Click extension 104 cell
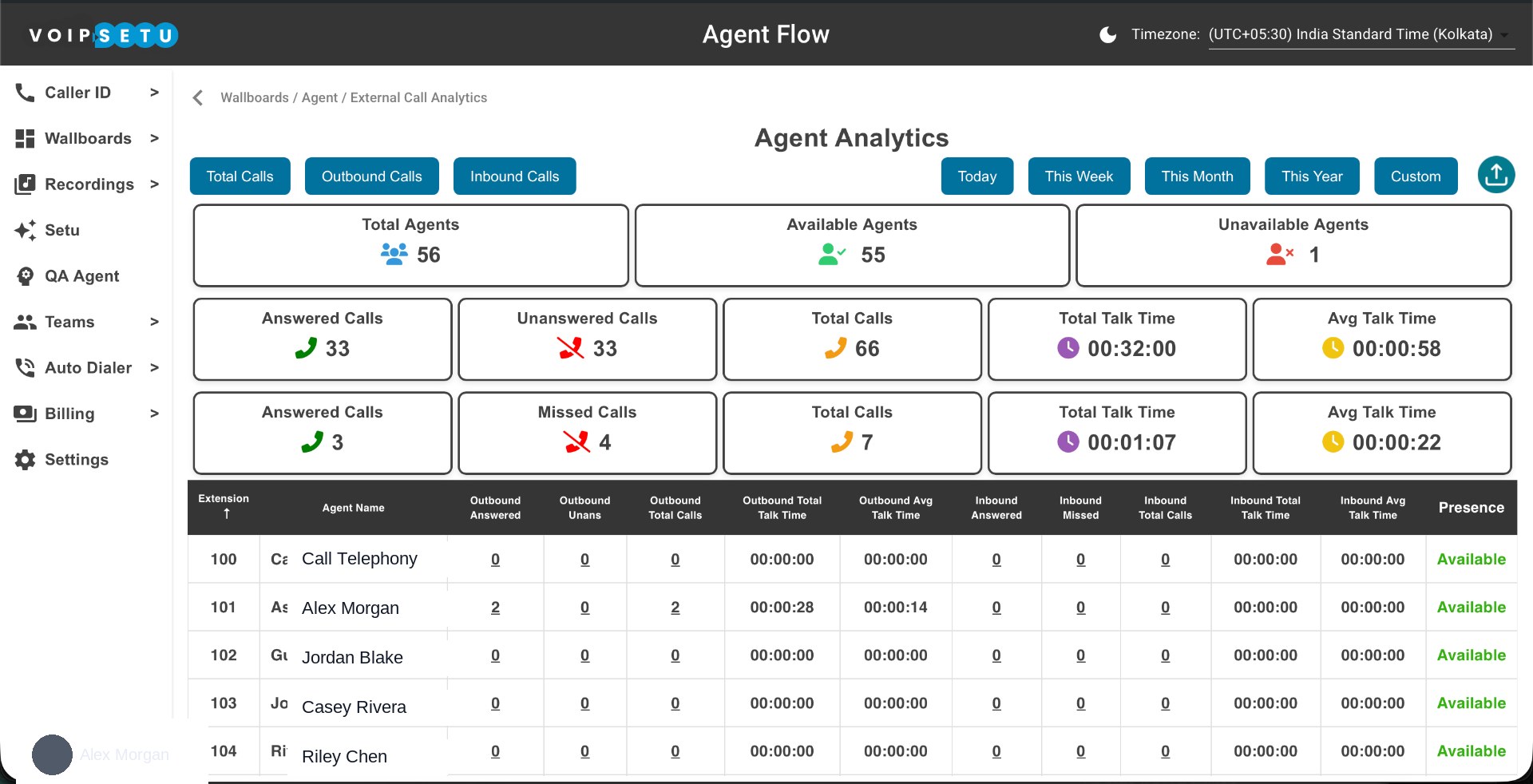The image size is (1533, 784). [x=224, y=751]
